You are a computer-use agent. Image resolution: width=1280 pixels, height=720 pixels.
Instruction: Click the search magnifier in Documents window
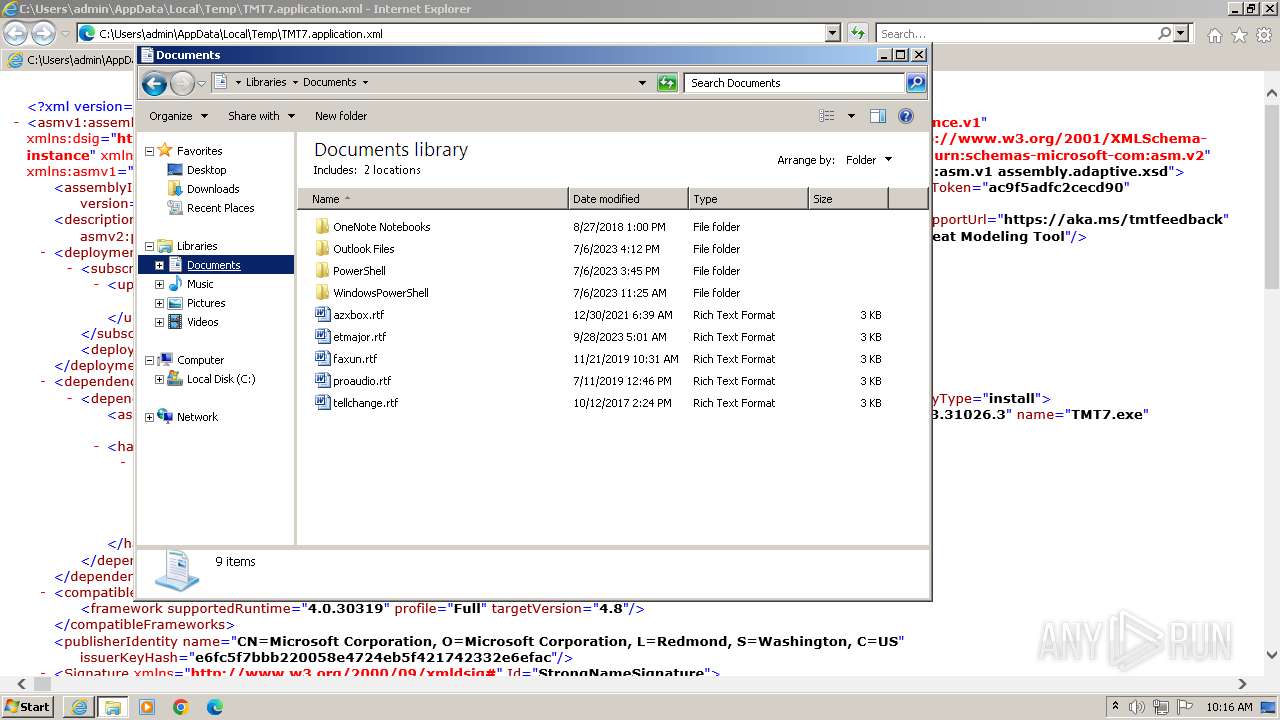click(916, 83)
